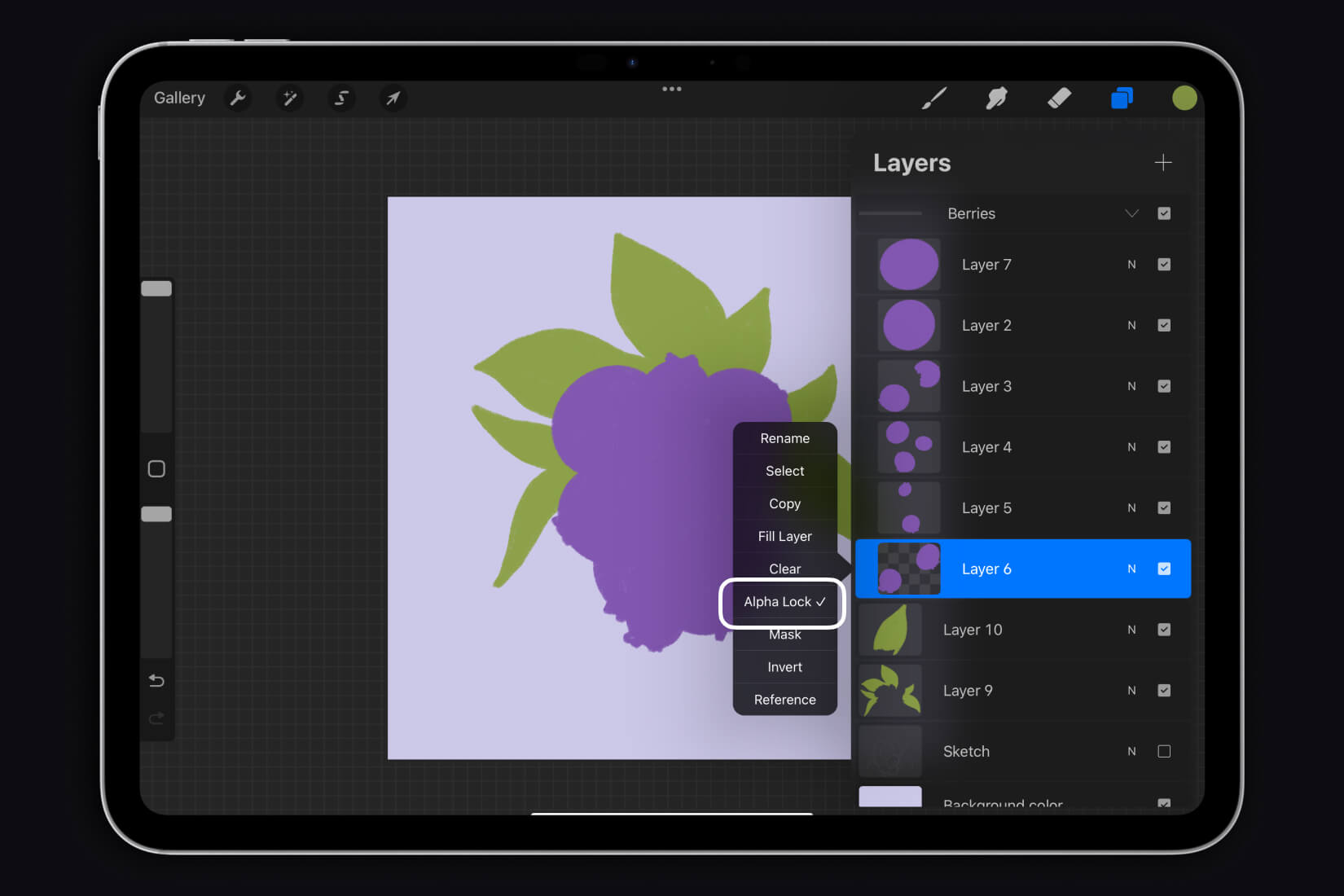Tap the Layer 2 thumbnail
1344x896 pixels.
[909, 326]
